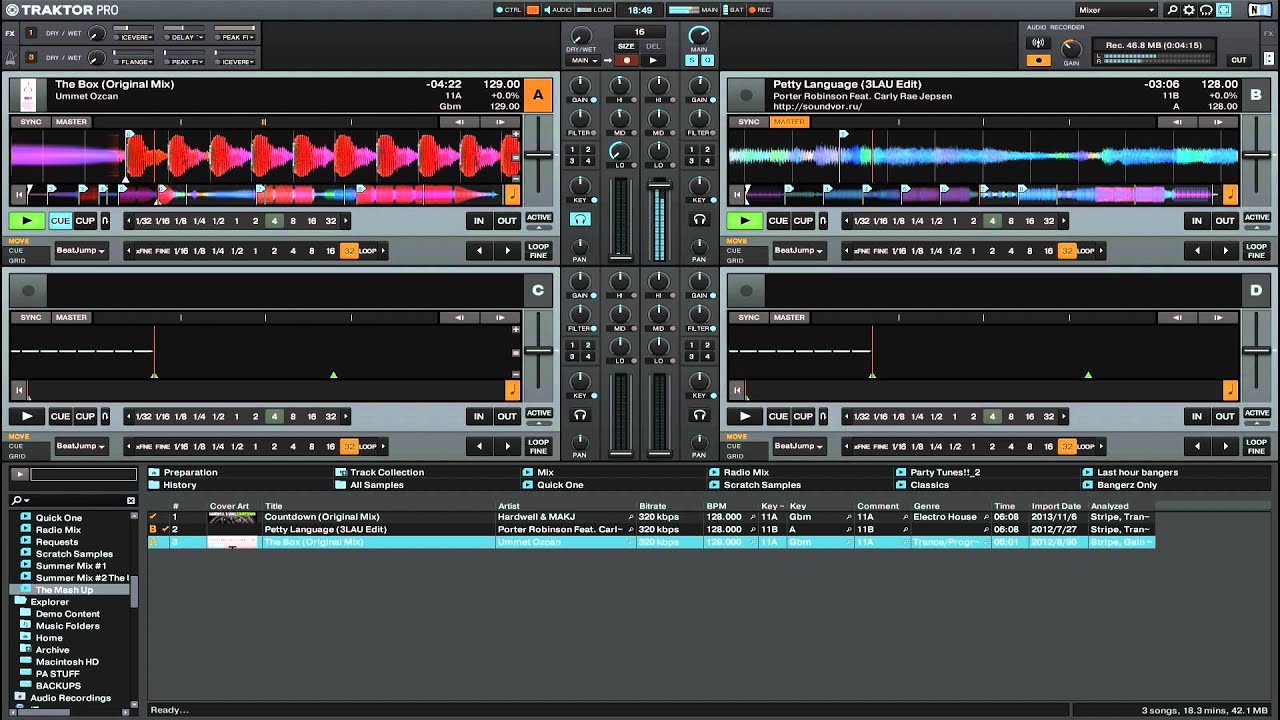Set loop OUT point on Deck B
This screenshot has height=720, width=1280.
tap(1225, 221)
